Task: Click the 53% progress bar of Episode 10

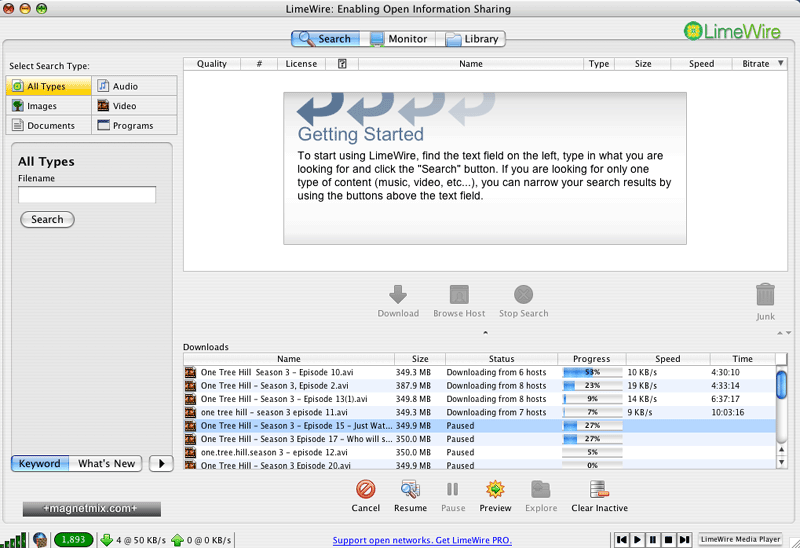Action: [x=592, y=372]
